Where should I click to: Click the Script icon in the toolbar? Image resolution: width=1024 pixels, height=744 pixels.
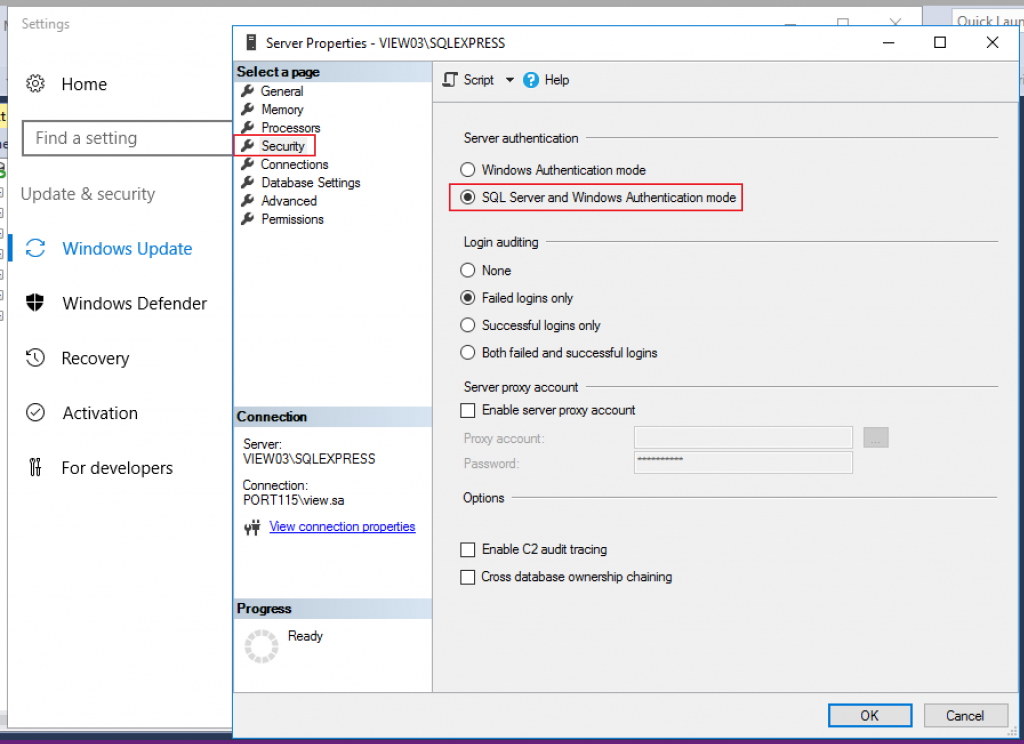point(451,80)
